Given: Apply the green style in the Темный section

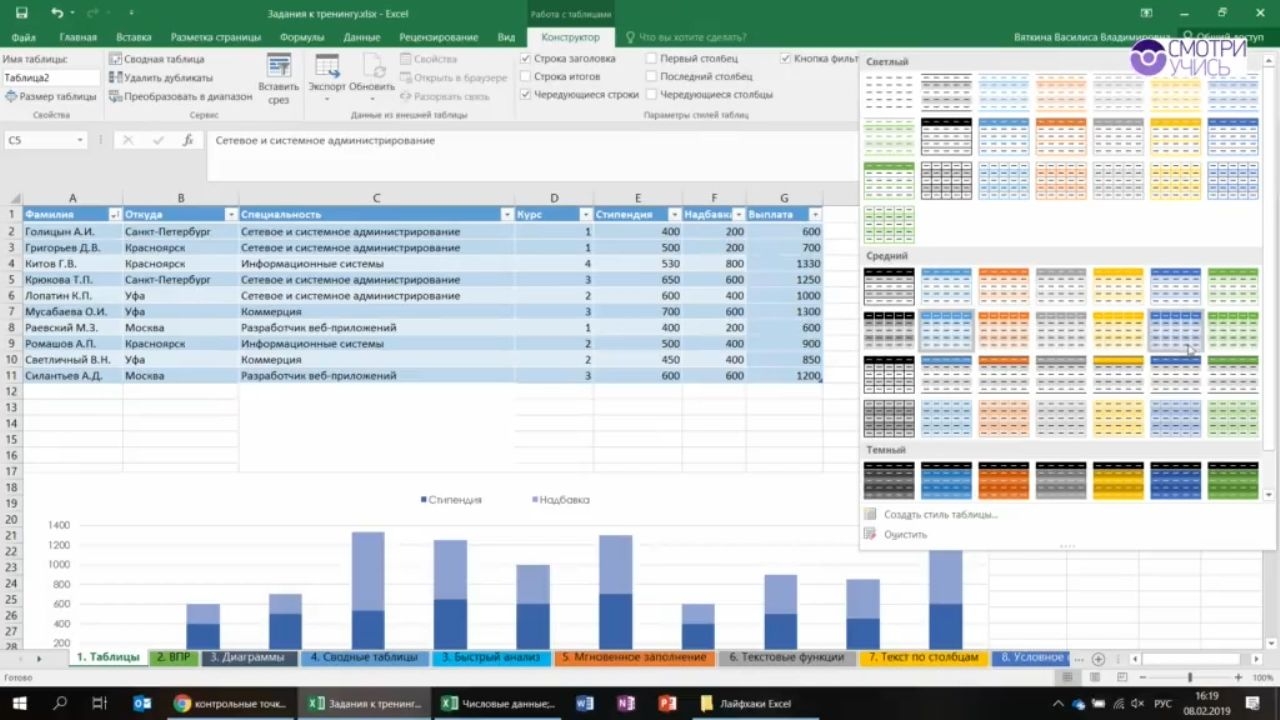Looking at the screenshot, I should pos(1233,480).
